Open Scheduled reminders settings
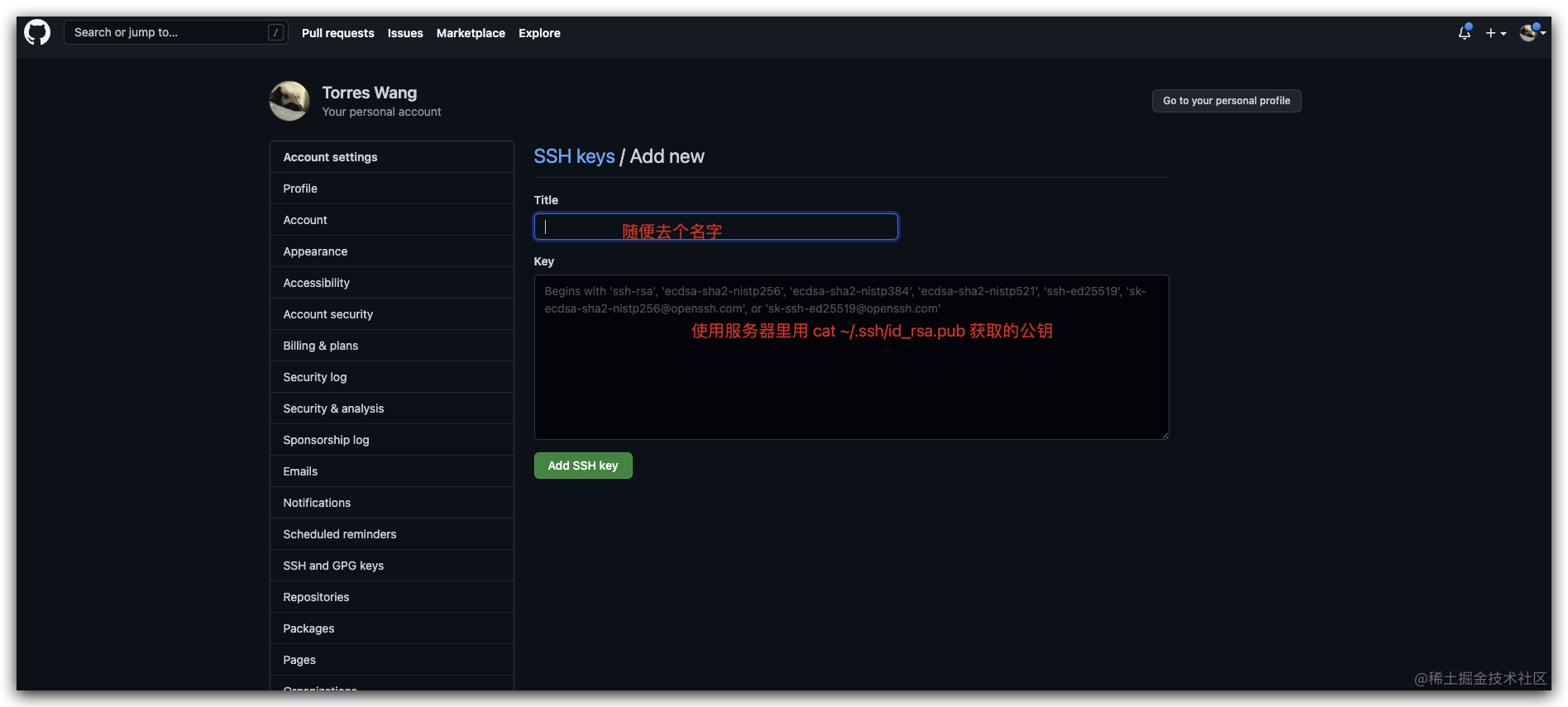The height and width of the screenshot is (707, 1568). [x=392, y=534]
